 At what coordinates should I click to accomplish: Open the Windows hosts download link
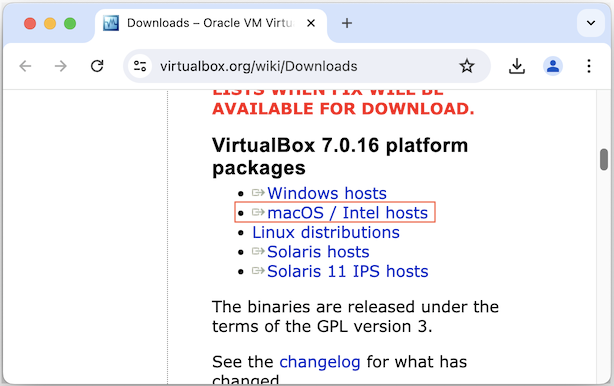[327, 193]
